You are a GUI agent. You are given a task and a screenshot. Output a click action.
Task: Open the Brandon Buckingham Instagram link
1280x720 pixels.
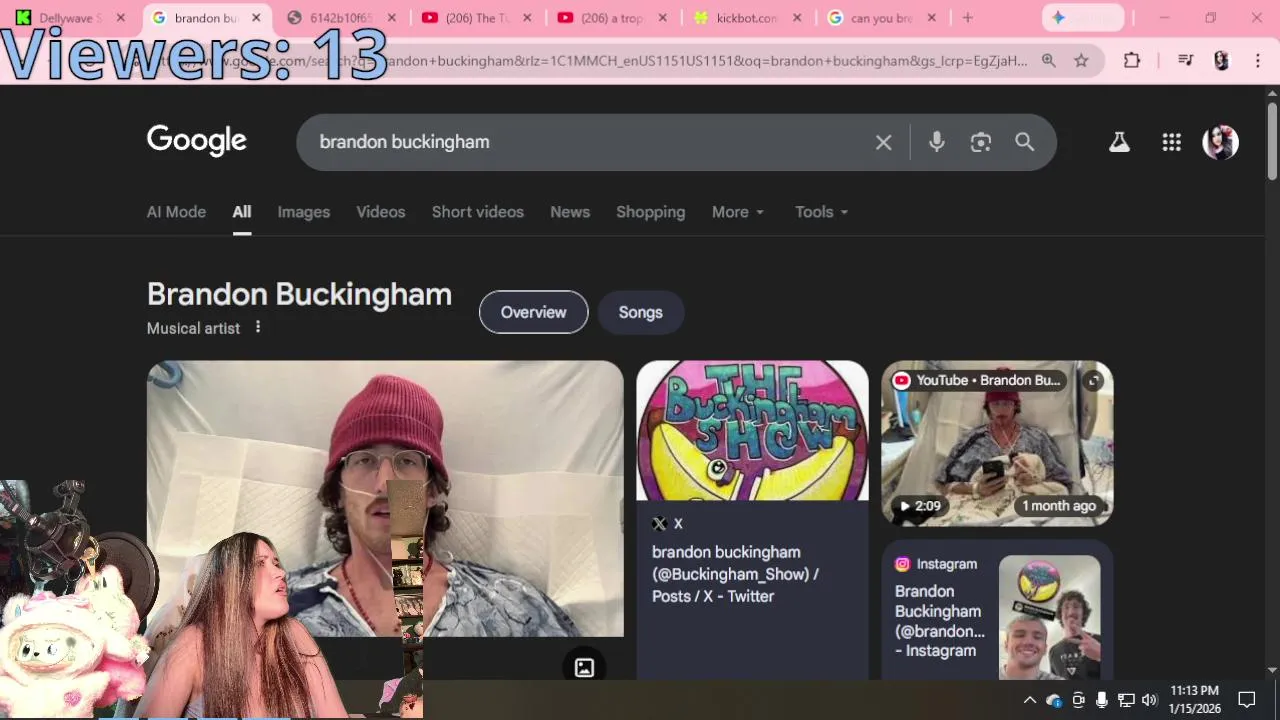pyautogui.click(x=940, y=621)
